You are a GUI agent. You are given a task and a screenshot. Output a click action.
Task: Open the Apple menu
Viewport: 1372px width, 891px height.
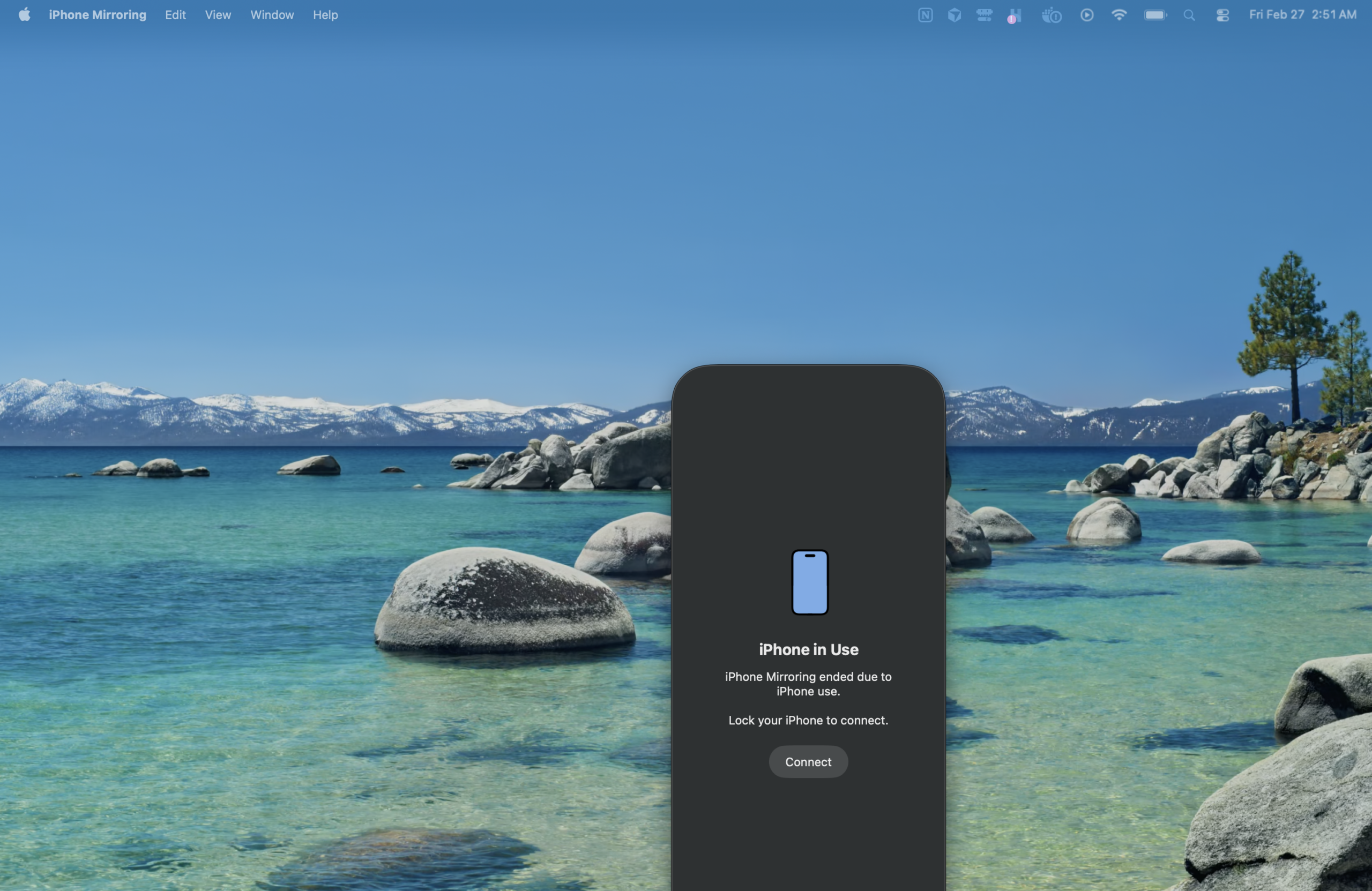tap(24, 15)
